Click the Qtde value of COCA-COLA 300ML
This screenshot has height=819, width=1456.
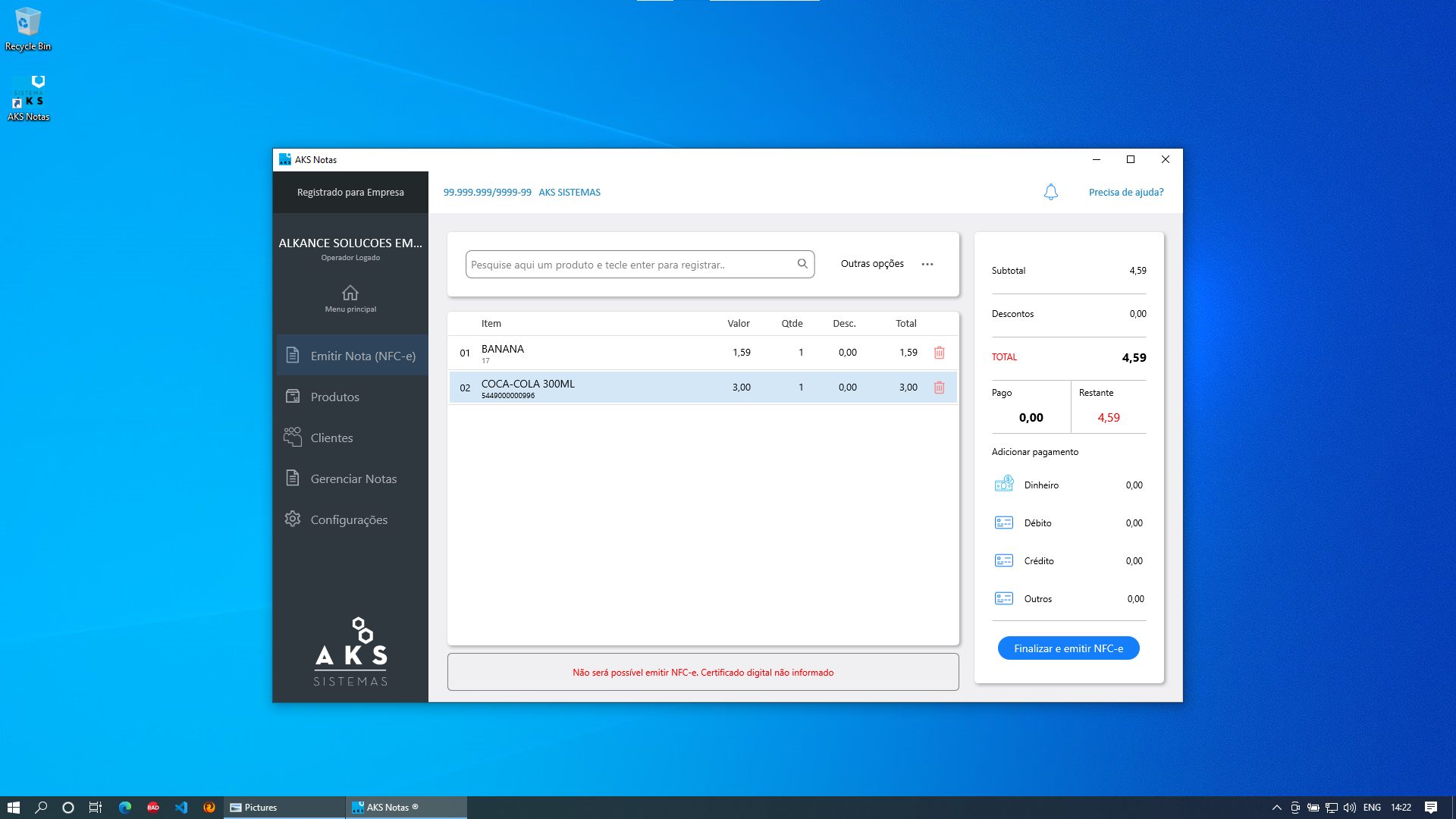coord(801,388)
